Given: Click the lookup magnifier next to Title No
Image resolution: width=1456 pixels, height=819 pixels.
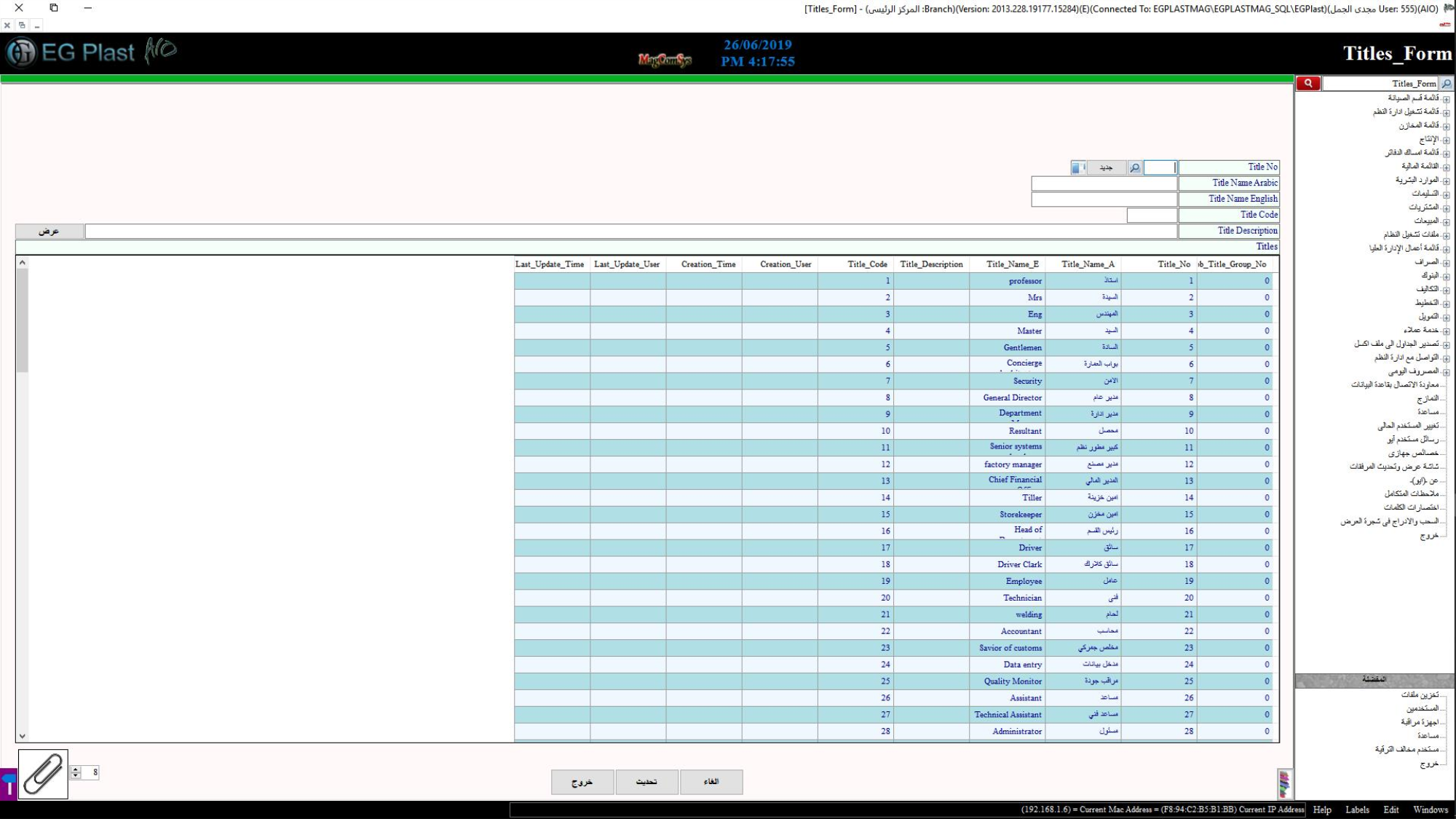Looking at the screenshot, I should (x=1134, y=168).
